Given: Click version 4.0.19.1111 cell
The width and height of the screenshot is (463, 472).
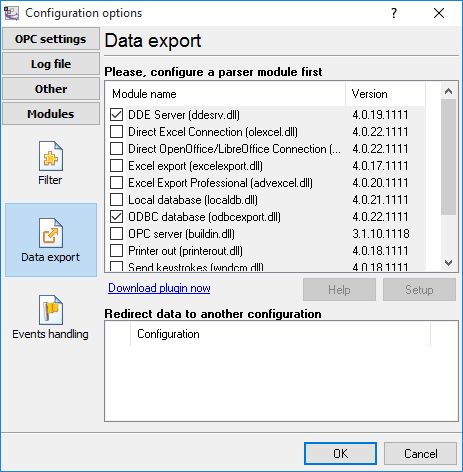Looking at the screenshot, I should click(380, 115).
